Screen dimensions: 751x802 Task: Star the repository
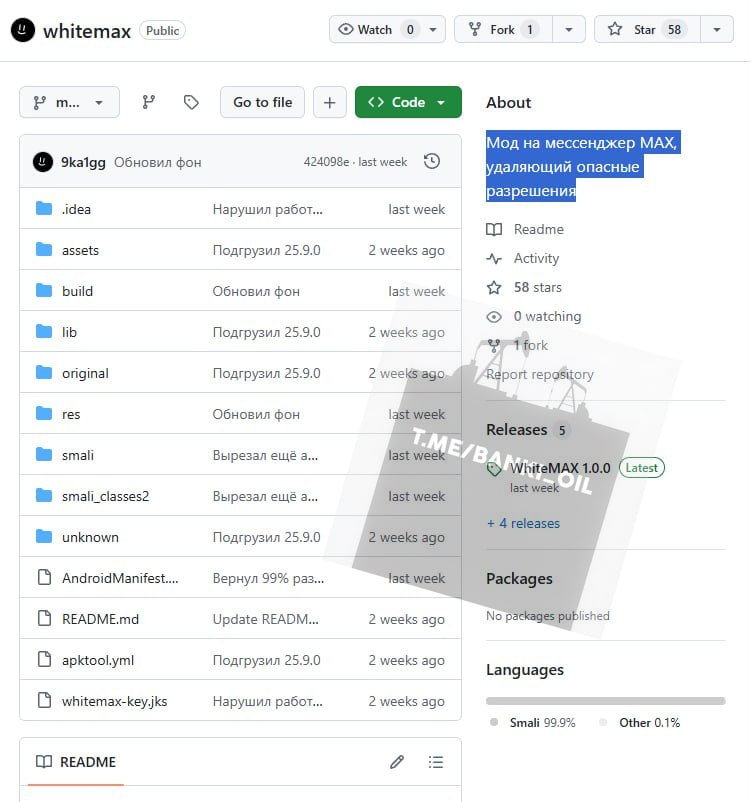pyautogui.click(x=647, y=30)
